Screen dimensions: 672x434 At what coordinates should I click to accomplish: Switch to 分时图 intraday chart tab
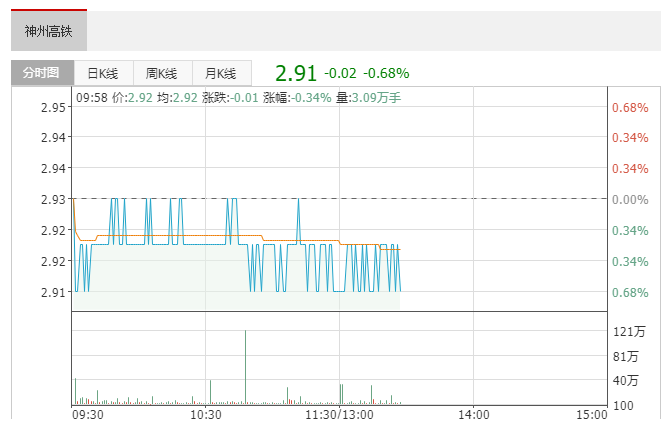[42, 73]
